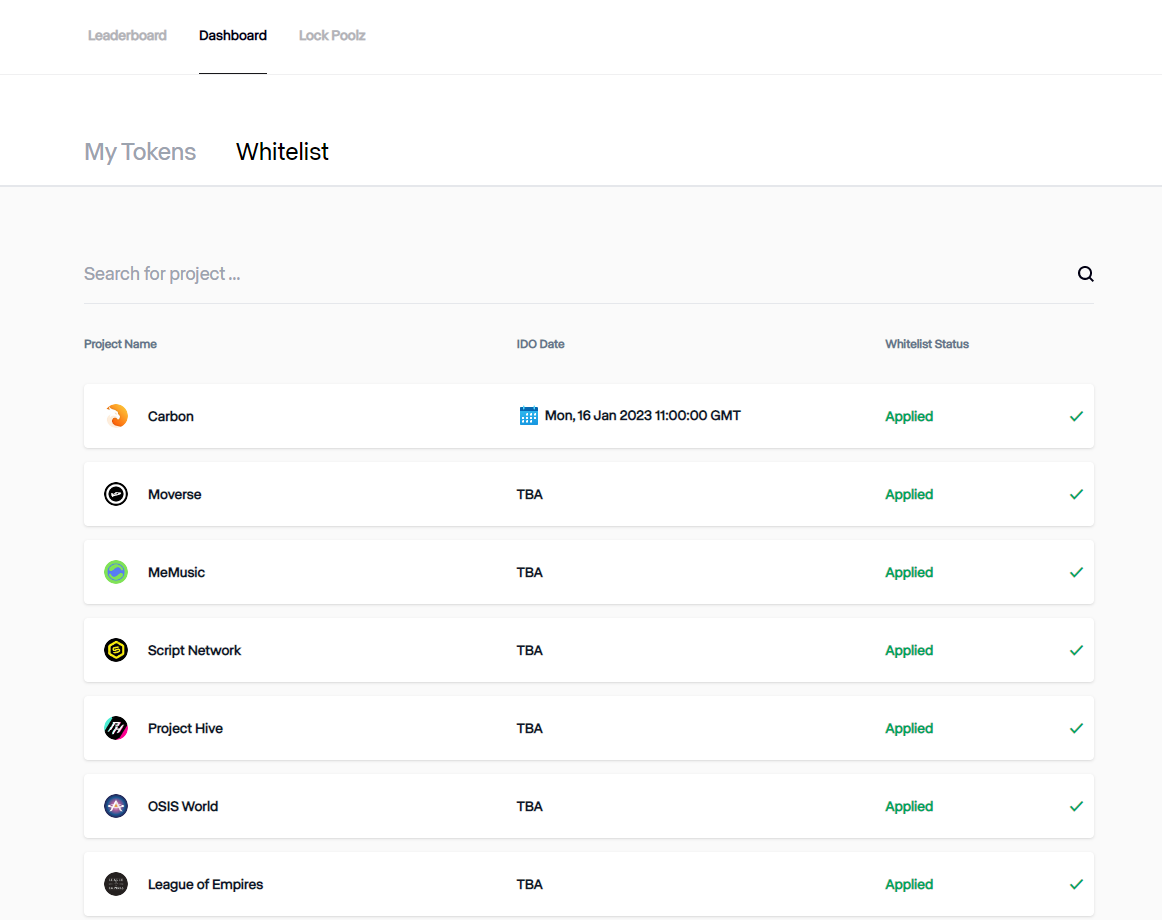Click Applied status in OSIS World row
Screen dimensions: 1162x920
point(909,807)
